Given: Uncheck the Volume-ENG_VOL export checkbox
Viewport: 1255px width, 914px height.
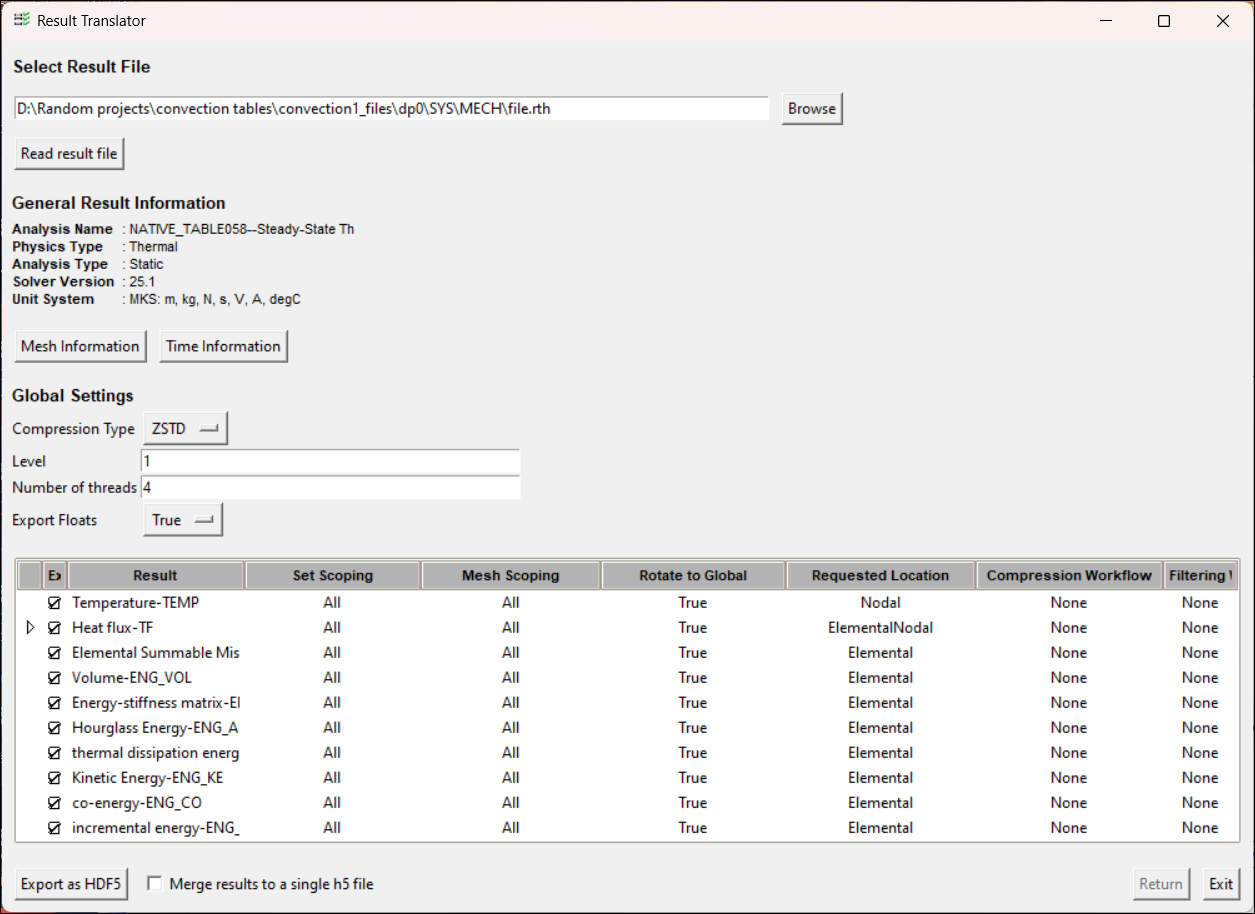Looking at the screenshot, I should click(54, 677).
